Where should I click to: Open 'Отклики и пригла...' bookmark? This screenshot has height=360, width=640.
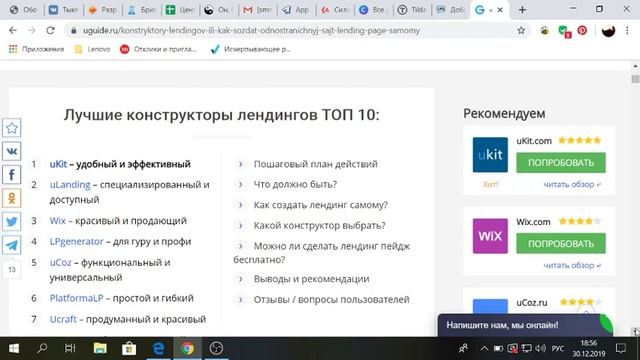pos(158,49)
